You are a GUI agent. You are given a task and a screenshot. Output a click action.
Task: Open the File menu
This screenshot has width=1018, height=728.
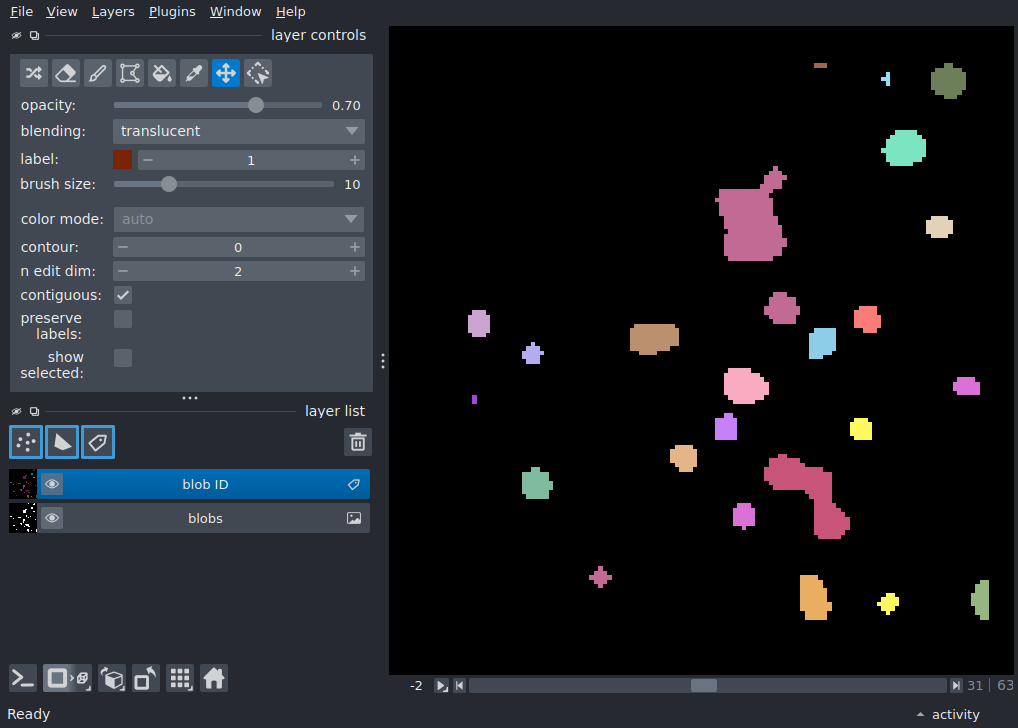[x=21, y=12]
